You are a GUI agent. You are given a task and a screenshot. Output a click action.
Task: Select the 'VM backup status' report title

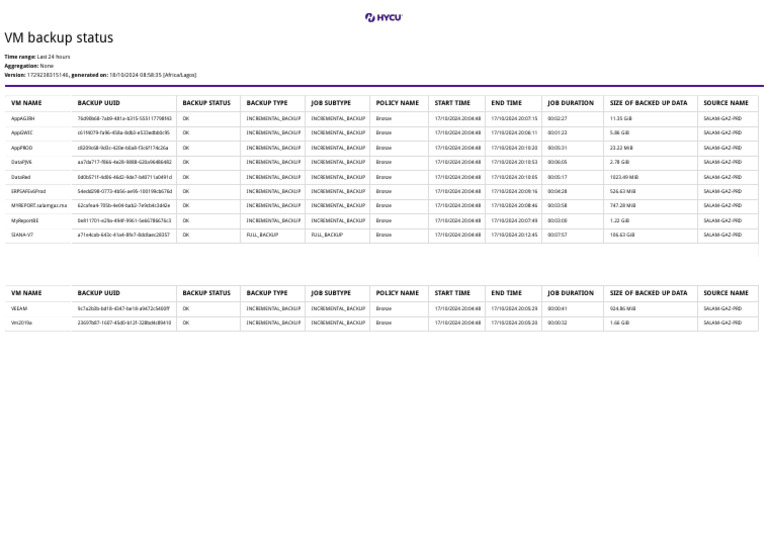(59, 38)
